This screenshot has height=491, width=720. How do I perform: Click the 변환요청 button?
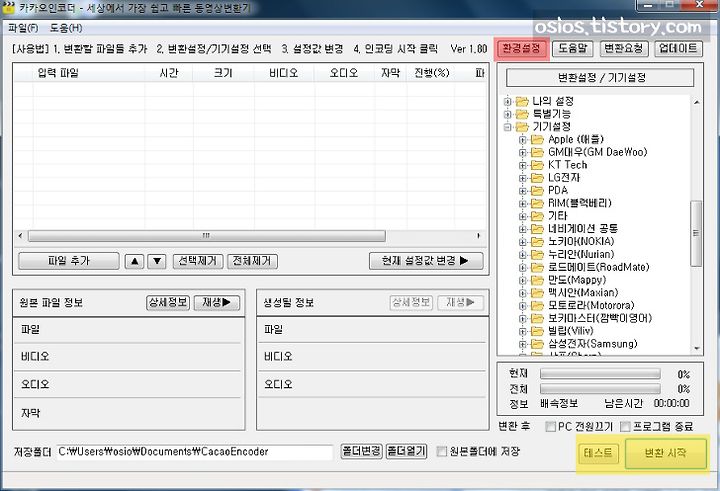click(624, 48)
